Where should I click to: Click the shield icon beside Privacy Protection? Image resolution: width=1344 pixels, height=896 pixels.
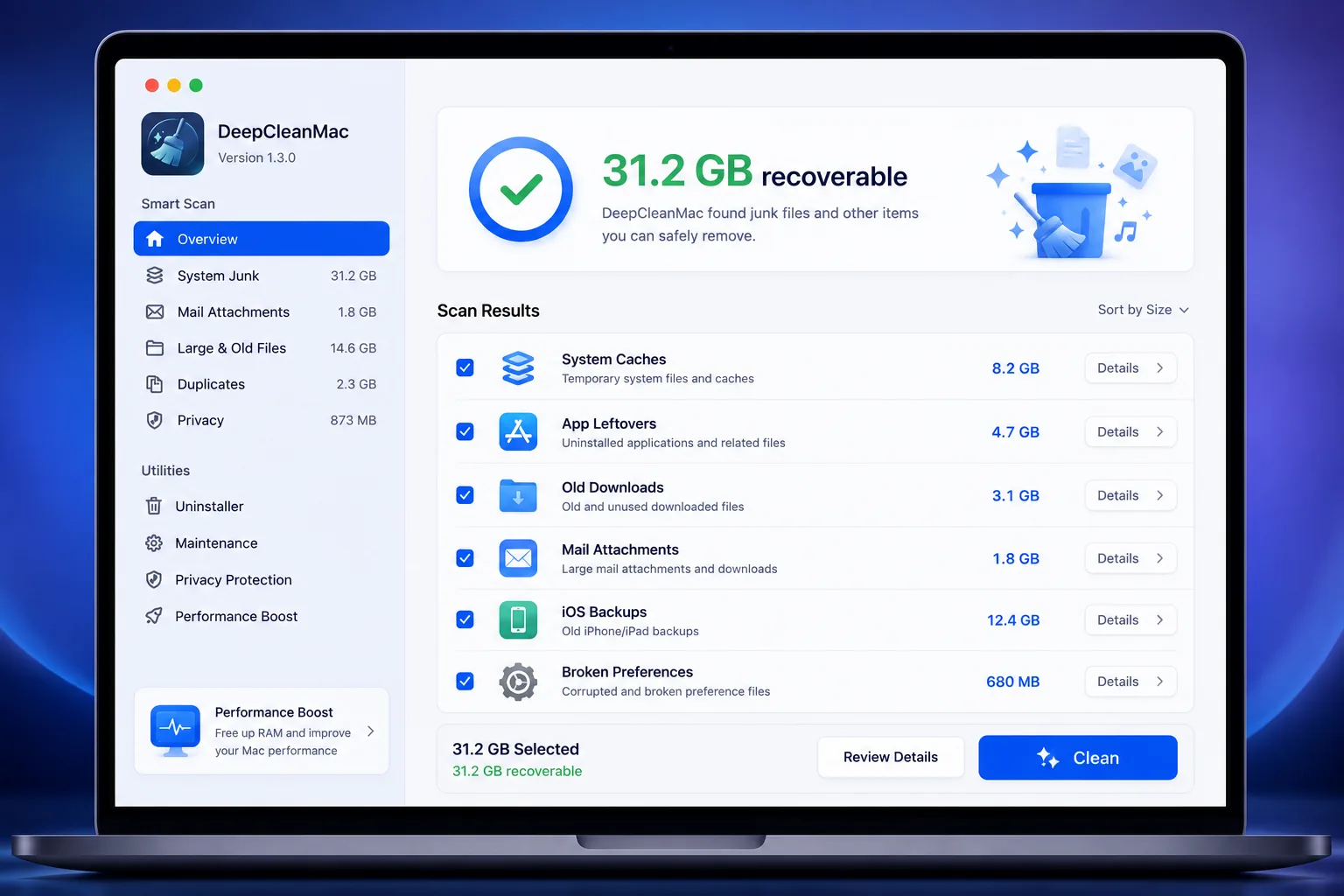154,579
